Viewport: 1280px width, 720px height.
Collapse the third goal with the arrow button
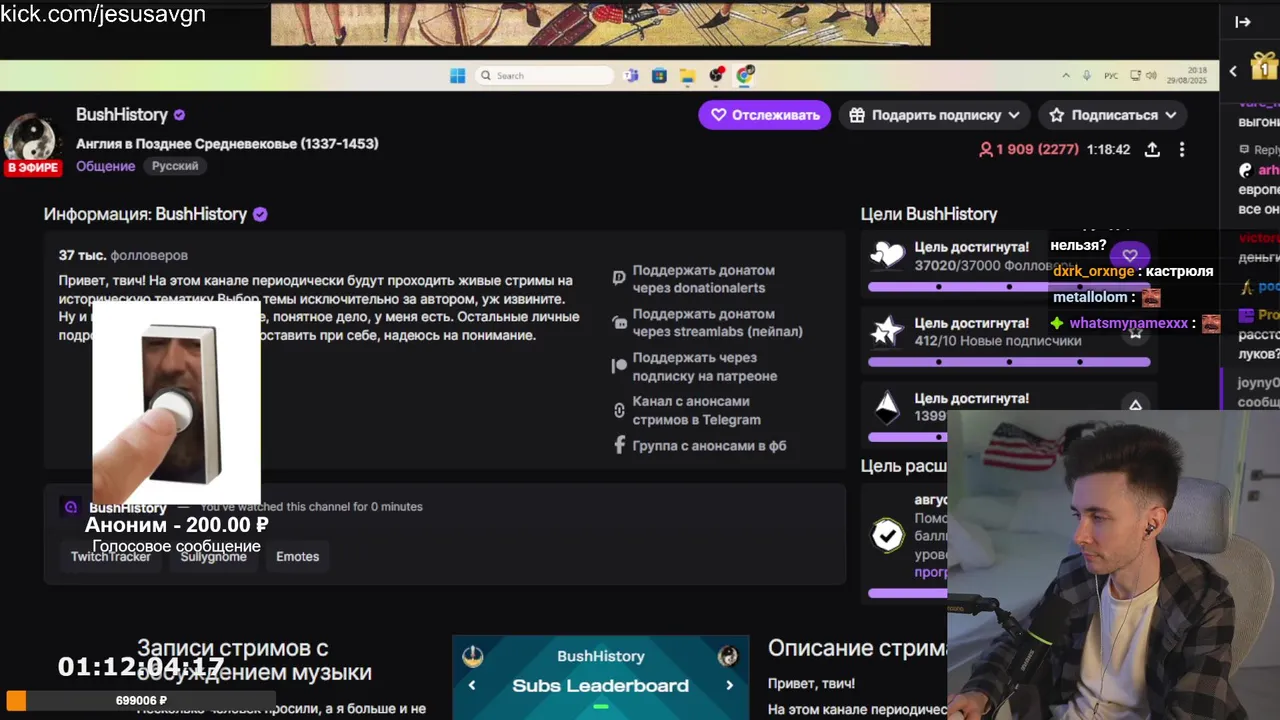tap(1135, 405)
